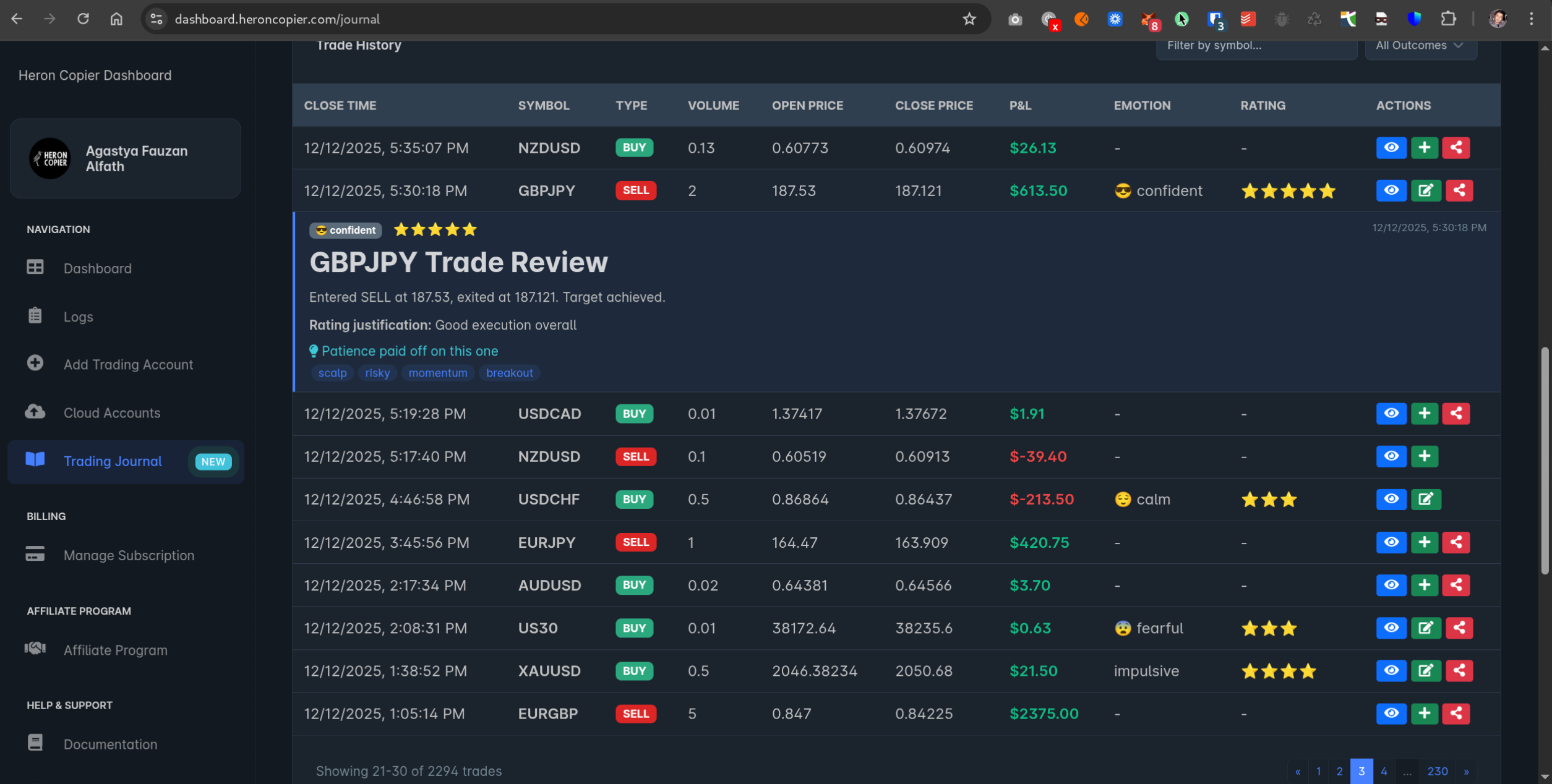Add journal entry for EURGBP trade
Image resolution: width=1552 pixels, height=784 pixels.
click(x=1424, y=714)
